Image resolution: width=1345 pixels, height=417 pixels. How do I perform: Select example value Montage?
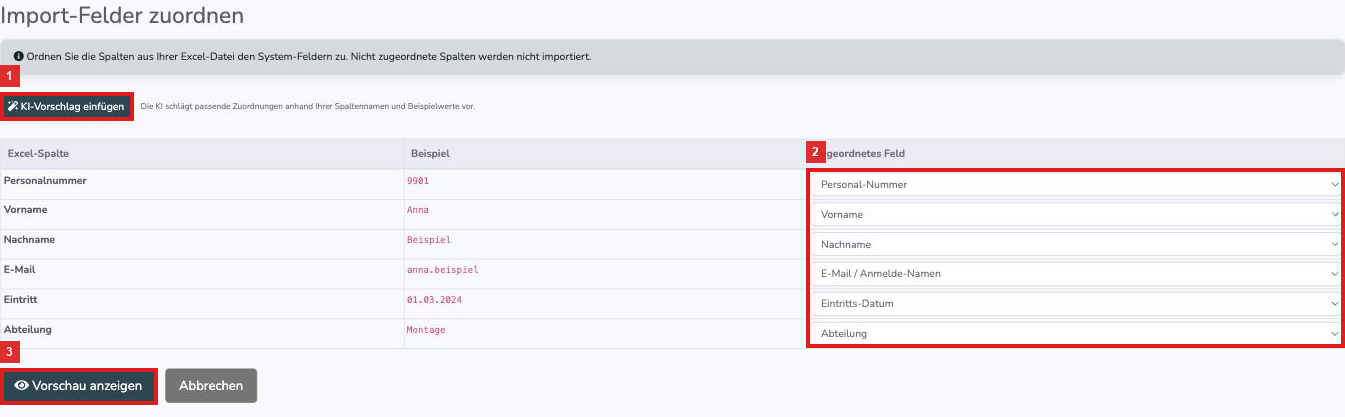tap(426, 330)
